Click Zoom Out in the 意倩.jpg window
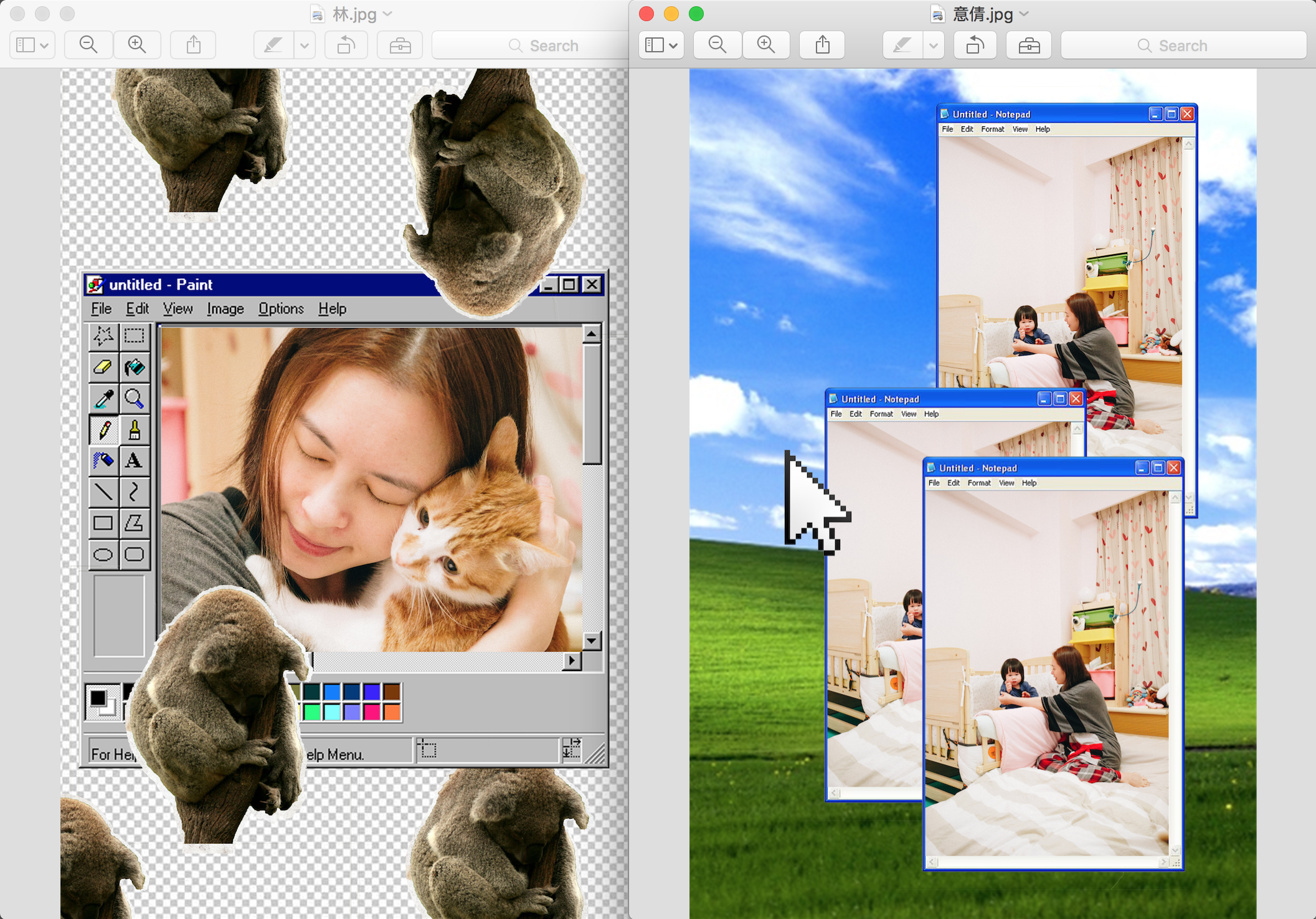1316x919 pixels. pyautogui.click(x=717, y=45)
